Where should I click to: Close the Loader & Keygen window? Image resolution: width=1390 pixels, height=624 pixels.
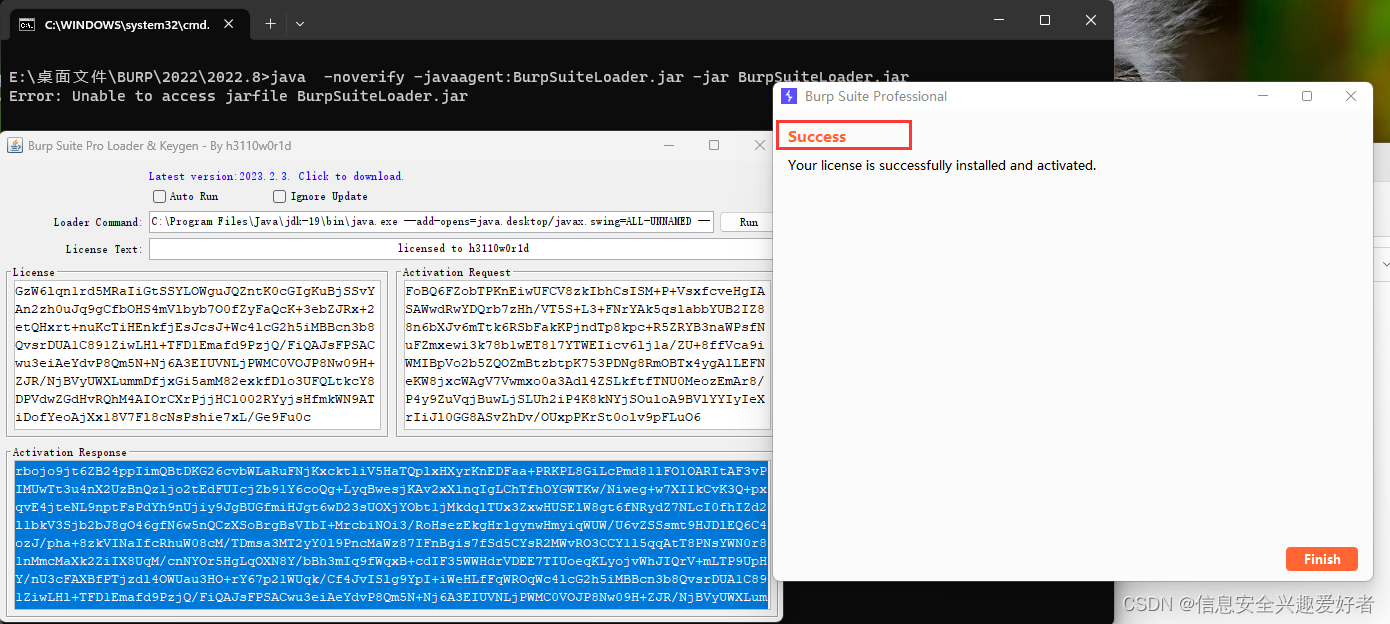point(759,145)
